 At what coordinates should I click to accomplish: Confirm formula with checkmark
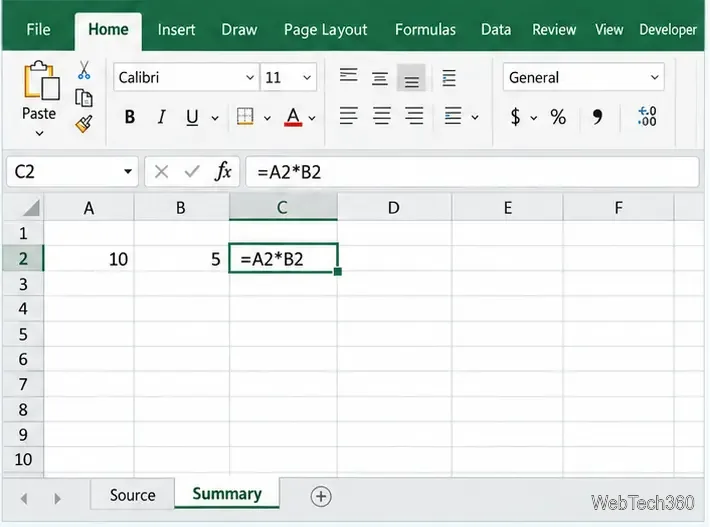[x=192, y=172]
